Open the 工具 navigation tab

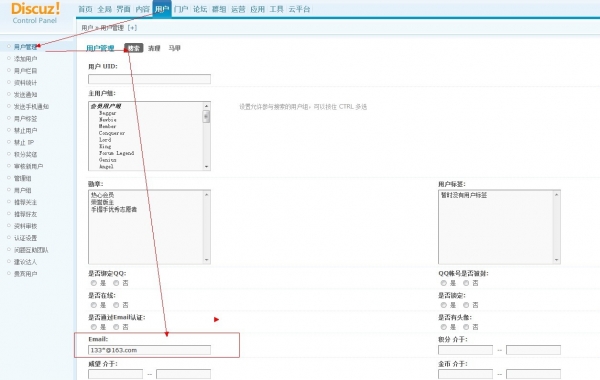tap(276, 9)
